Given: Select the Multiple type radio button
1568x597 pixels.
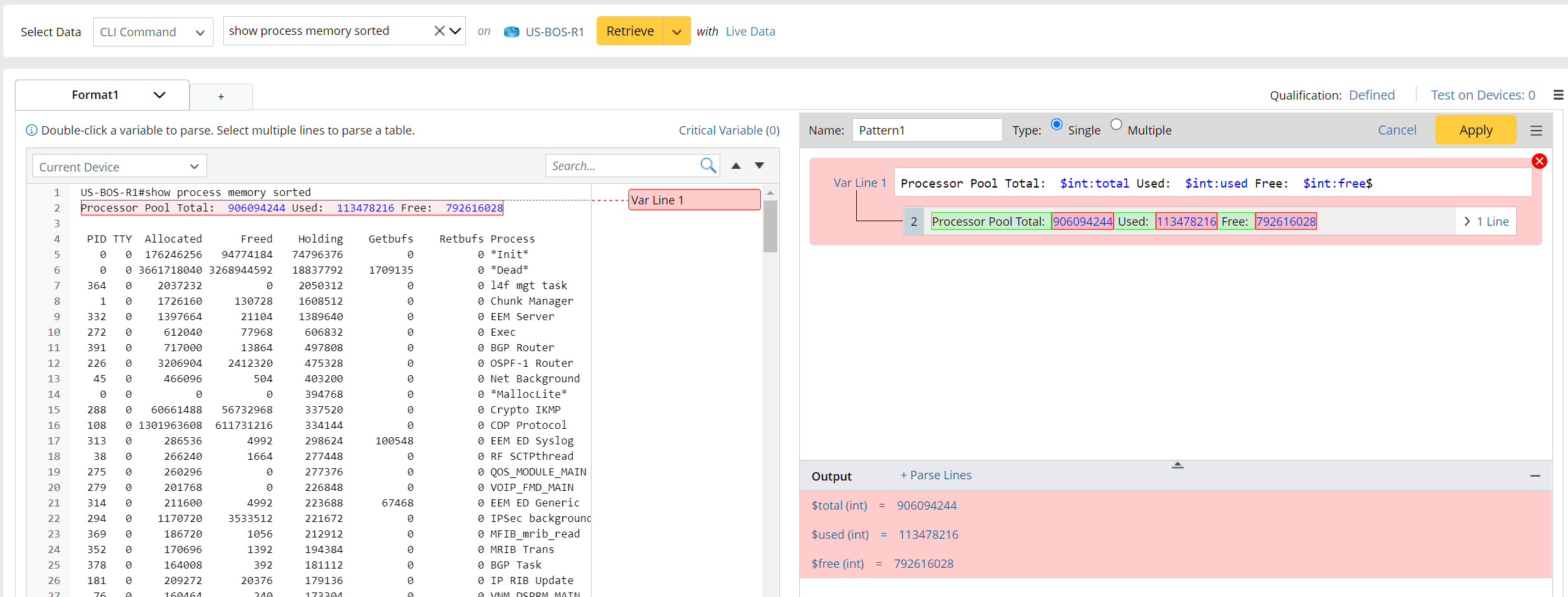Looking at the screenshot, I should [x=1116, y=125].
